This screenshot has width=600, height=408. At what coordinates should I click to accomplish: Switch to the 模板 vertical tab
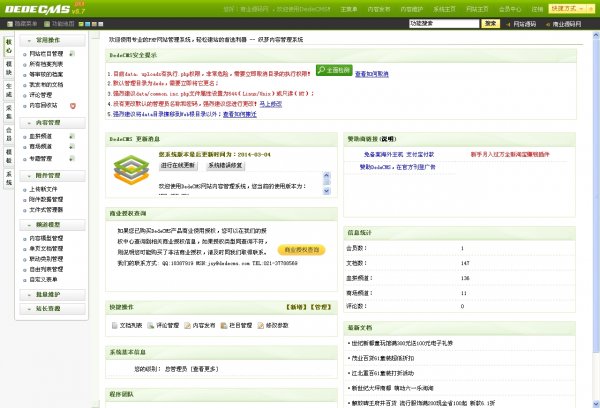8,156
